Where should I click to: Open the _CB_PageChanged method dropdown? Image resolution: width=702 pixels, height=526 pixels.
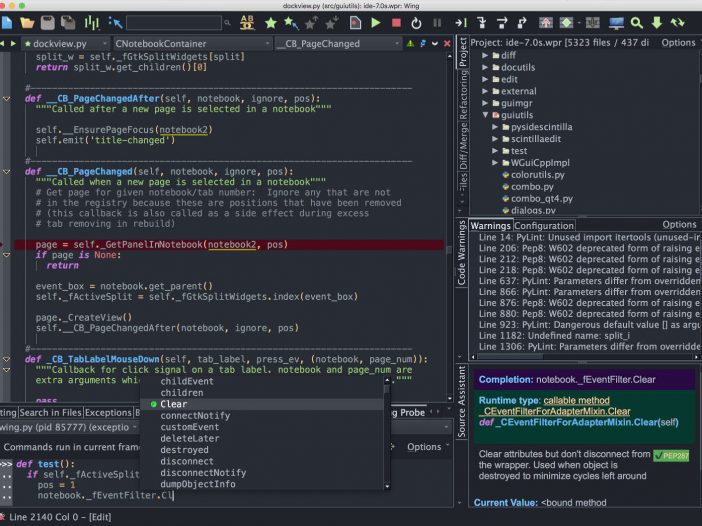338,43
